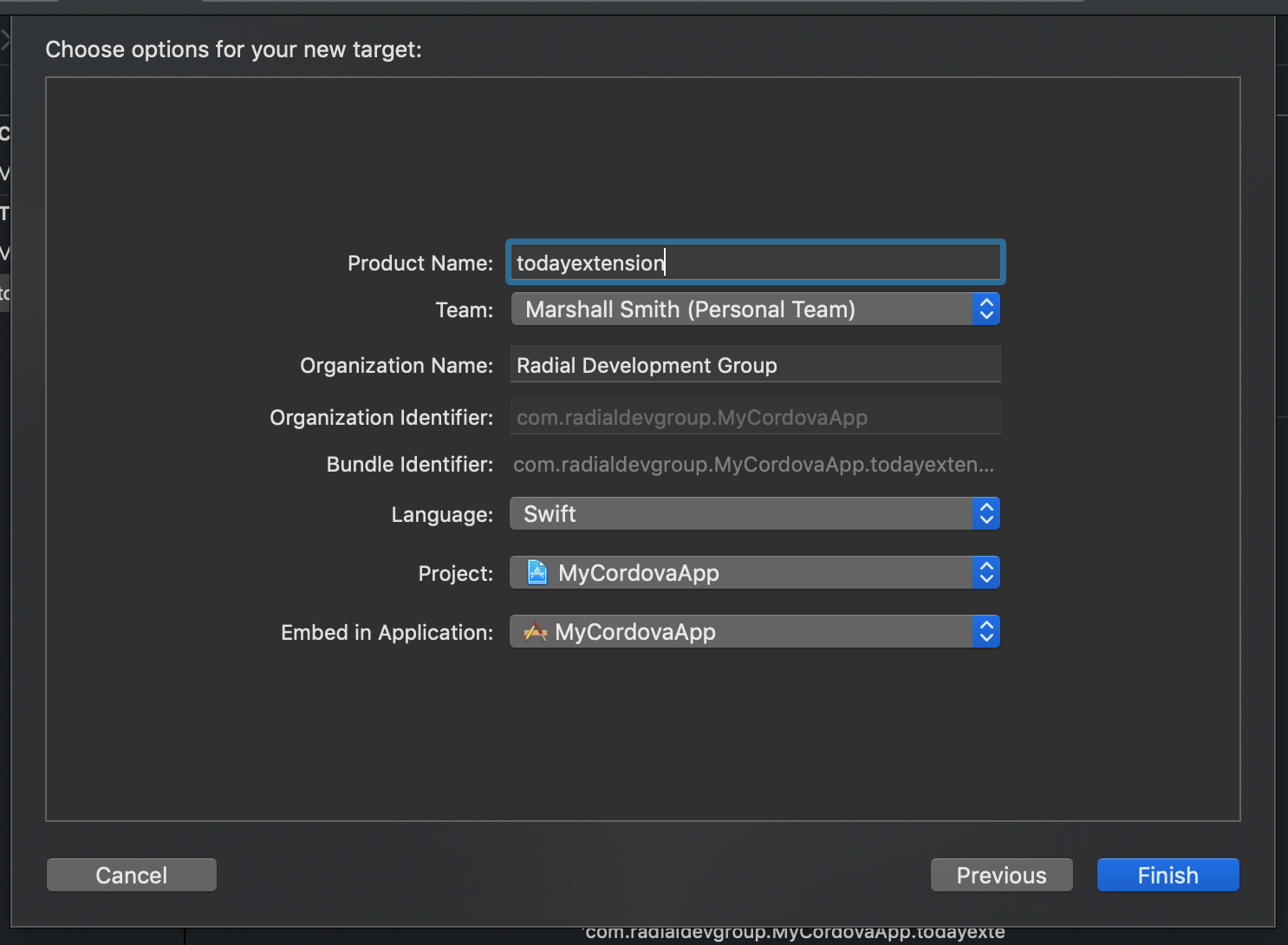Click the Product Name label
Viewport: 1288px width, 945px height.
point(420,264)
